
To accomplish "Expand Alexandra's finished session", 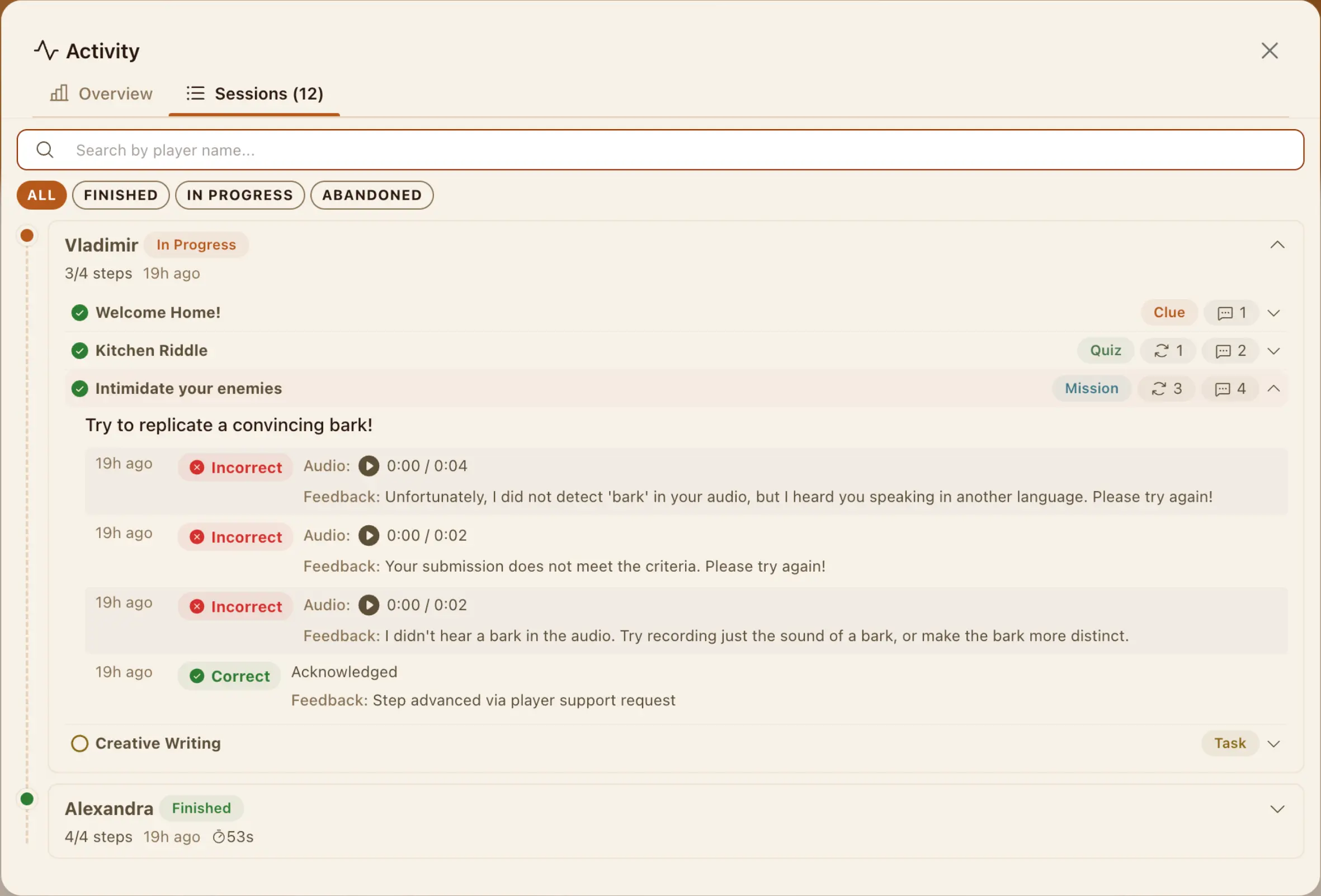I will pyautogui.click(x=1277, y=809).
